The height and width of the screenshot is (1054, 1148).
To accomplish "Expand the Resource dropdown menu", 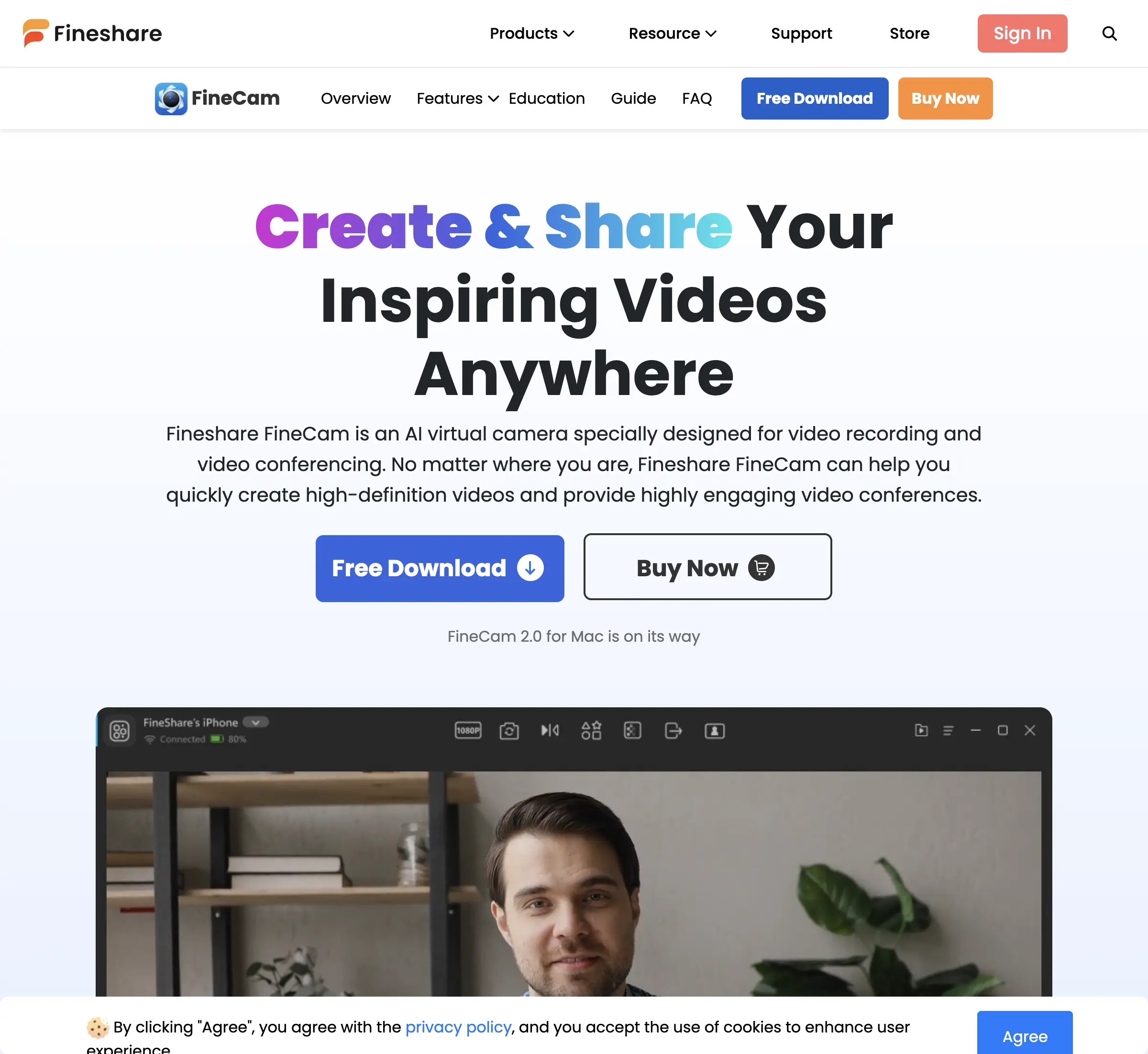I will (672, 33).
